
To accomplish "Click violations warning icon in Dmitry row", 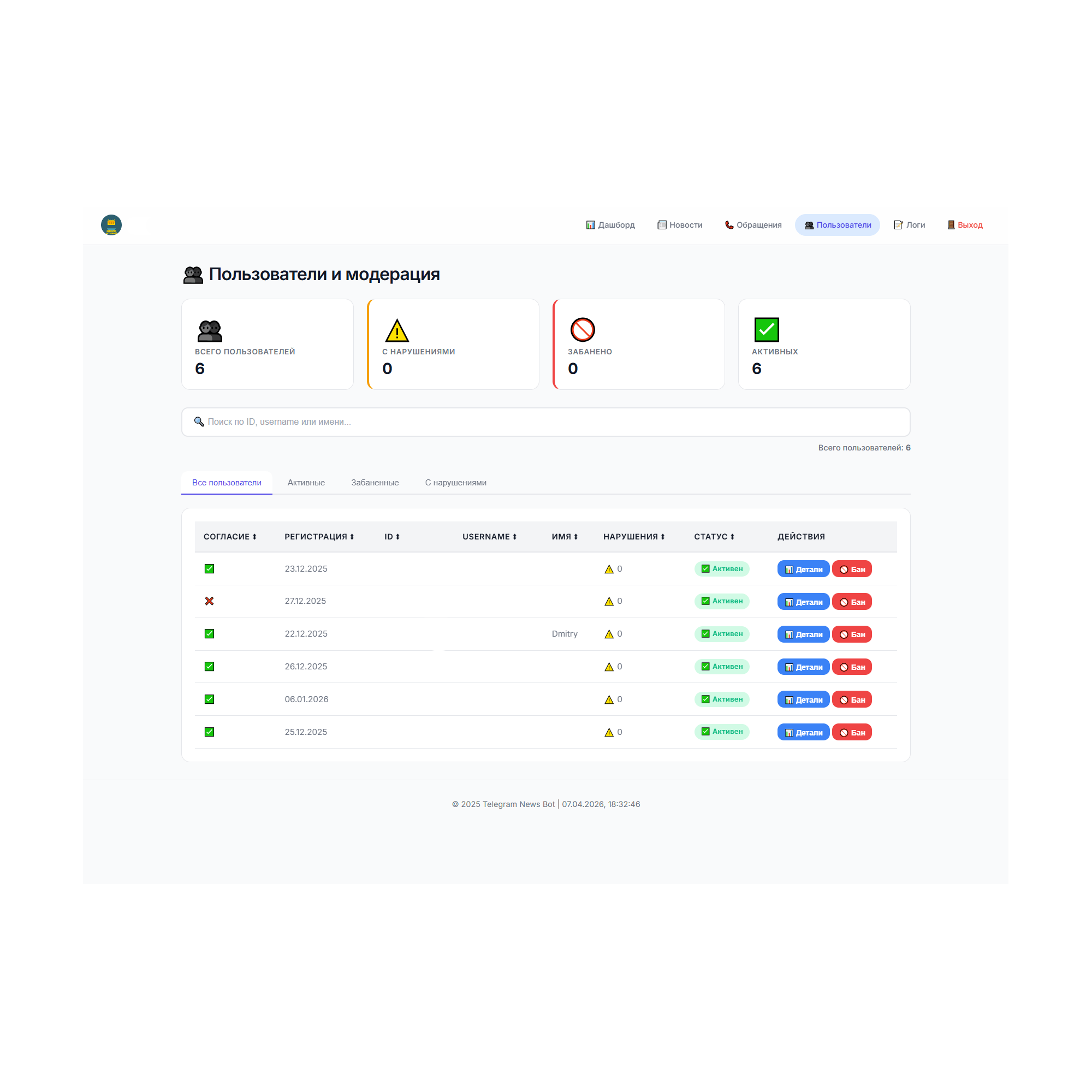I will pyautogui.click(x=609, y=634).
